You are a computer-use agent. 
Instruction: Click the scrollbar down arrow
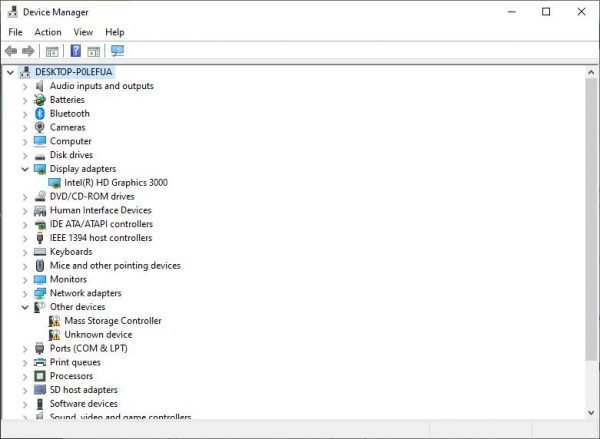click(591, 412)
